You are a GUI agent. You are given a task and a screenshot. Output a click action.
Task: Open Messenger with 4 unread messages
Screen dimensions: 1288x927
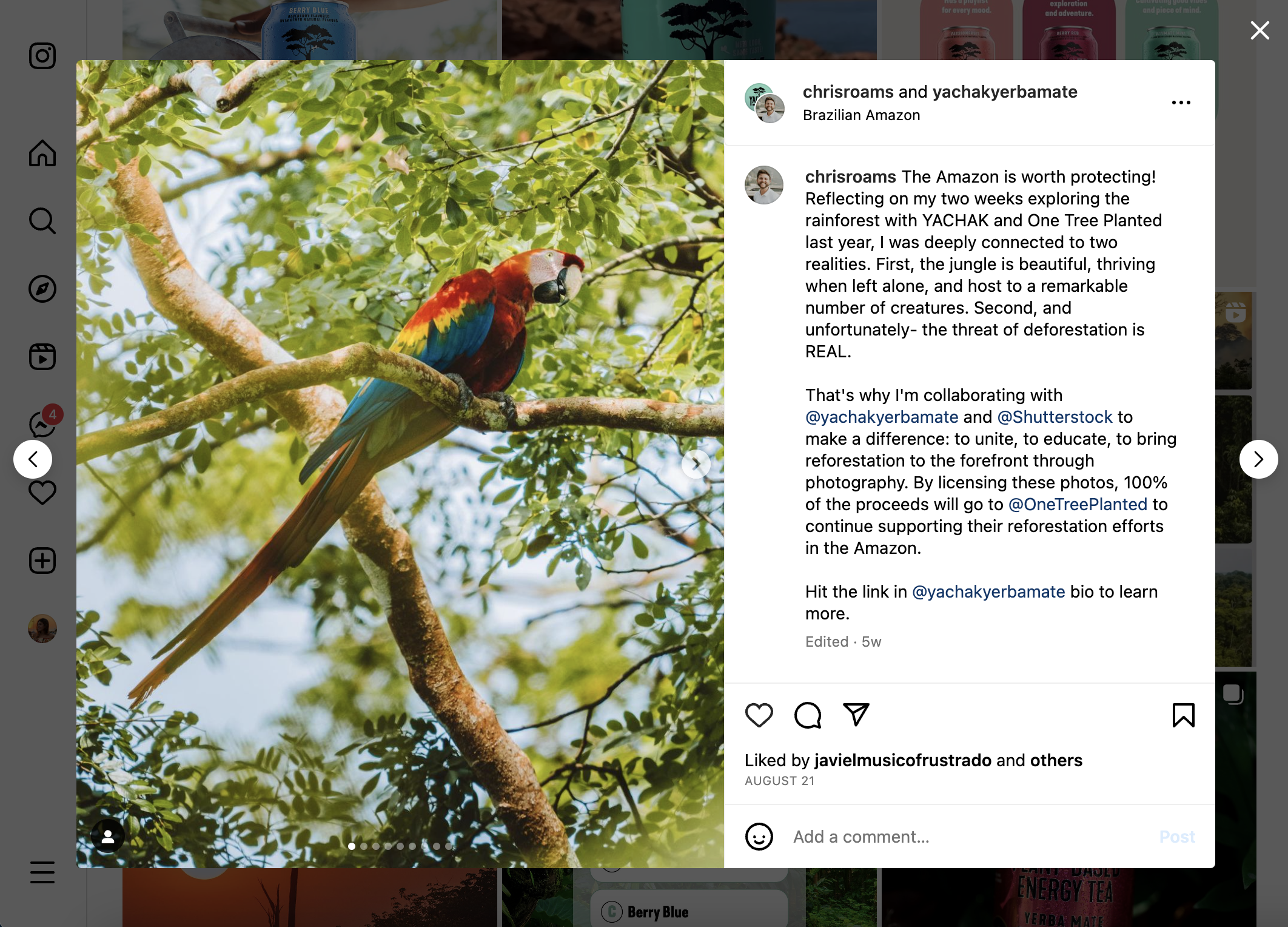click(x=42, y=423)
